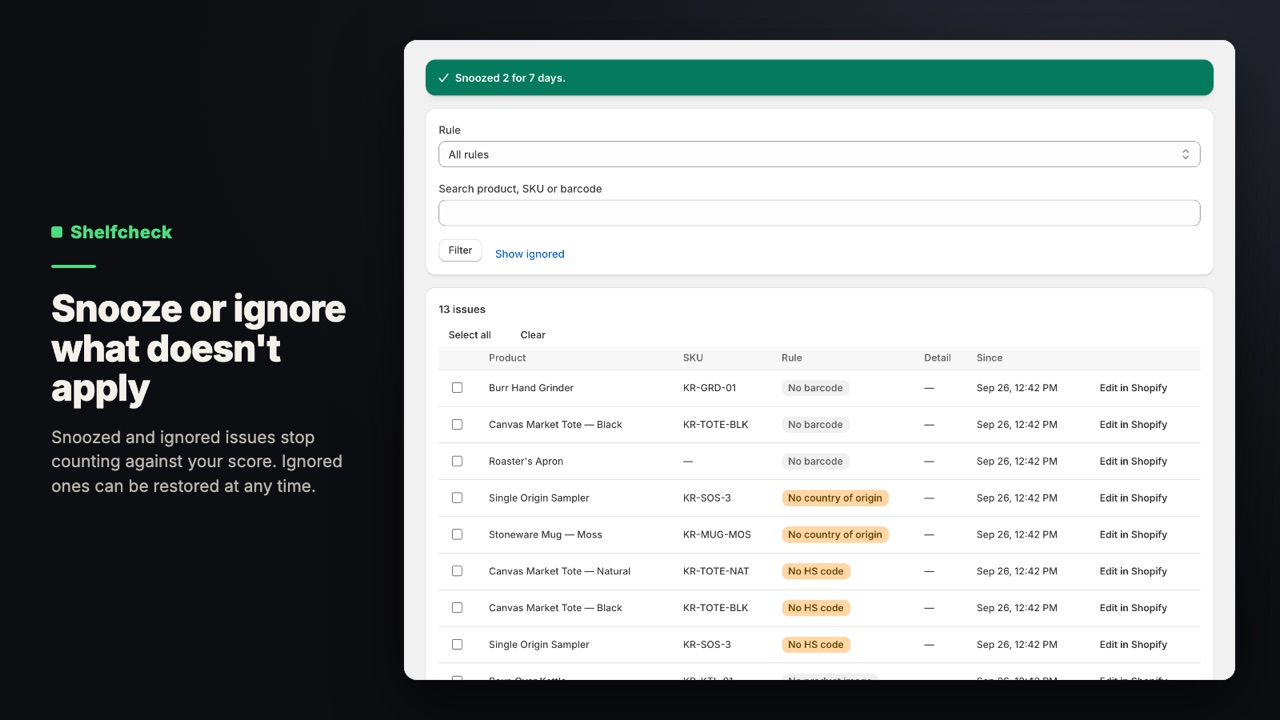The width and height of the screenshot is (1280, 720).
Task: Check the Canvas Market Tote — Natural row
Action: (457, 571)
